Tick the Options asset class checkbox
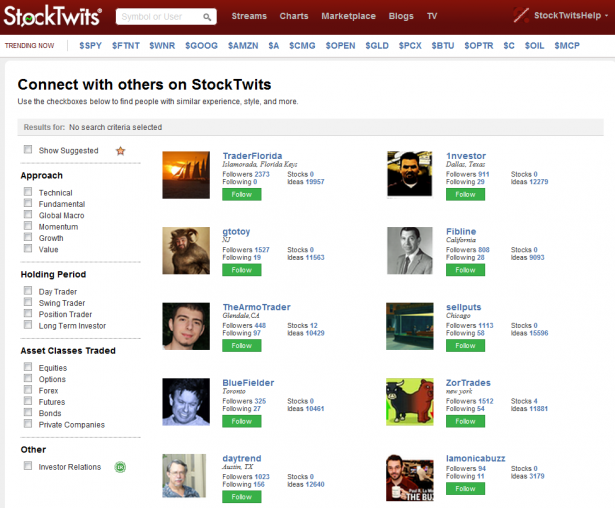The image size is (615, 508). click(28, 379)
